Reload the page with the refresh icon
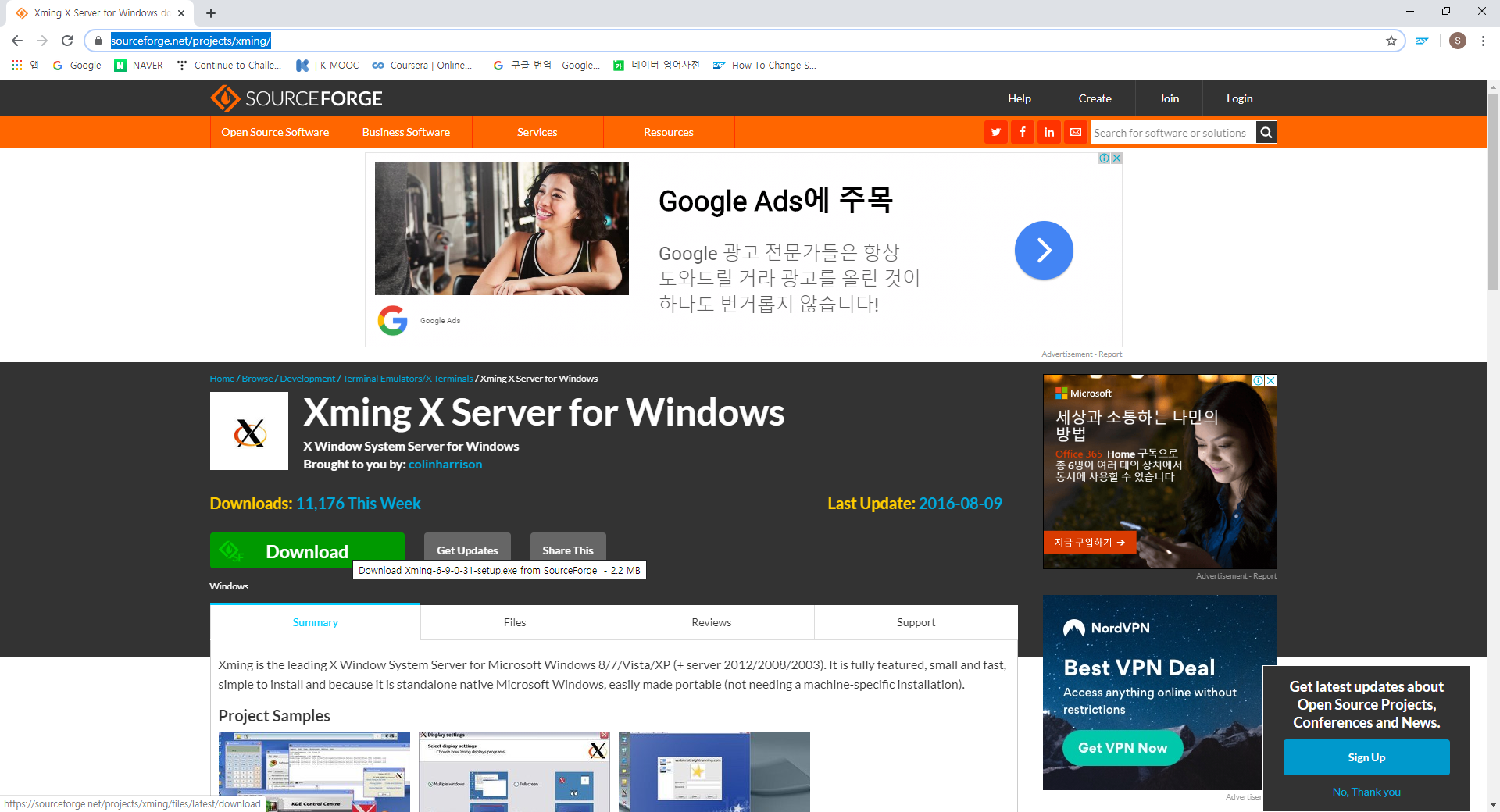The image size is (1500, 812). 67,41
